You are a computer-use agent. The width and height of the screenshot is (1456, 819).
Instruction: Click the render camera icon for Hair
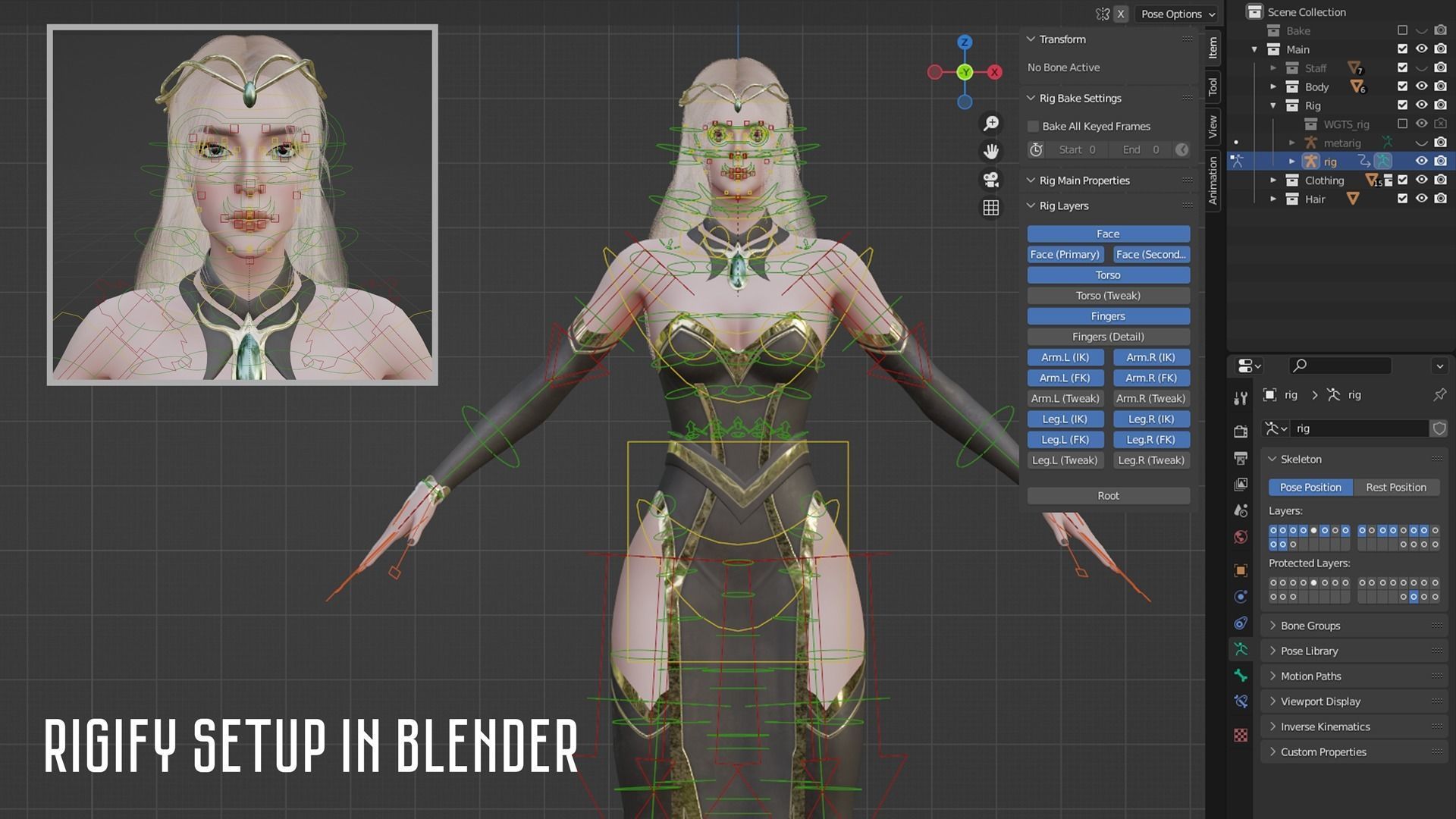click(x=1440, y=199)
